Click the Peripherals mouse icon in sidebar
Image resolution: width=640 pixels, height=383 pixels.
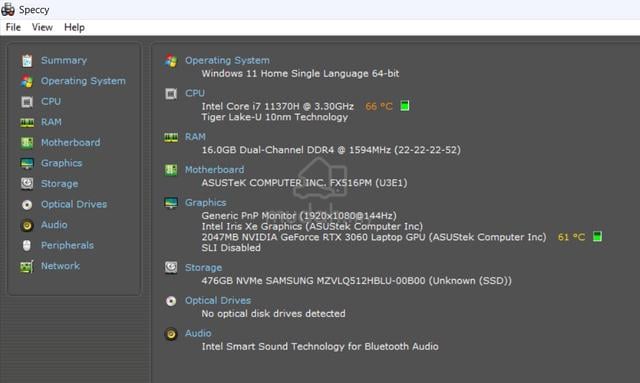[27, 245]
